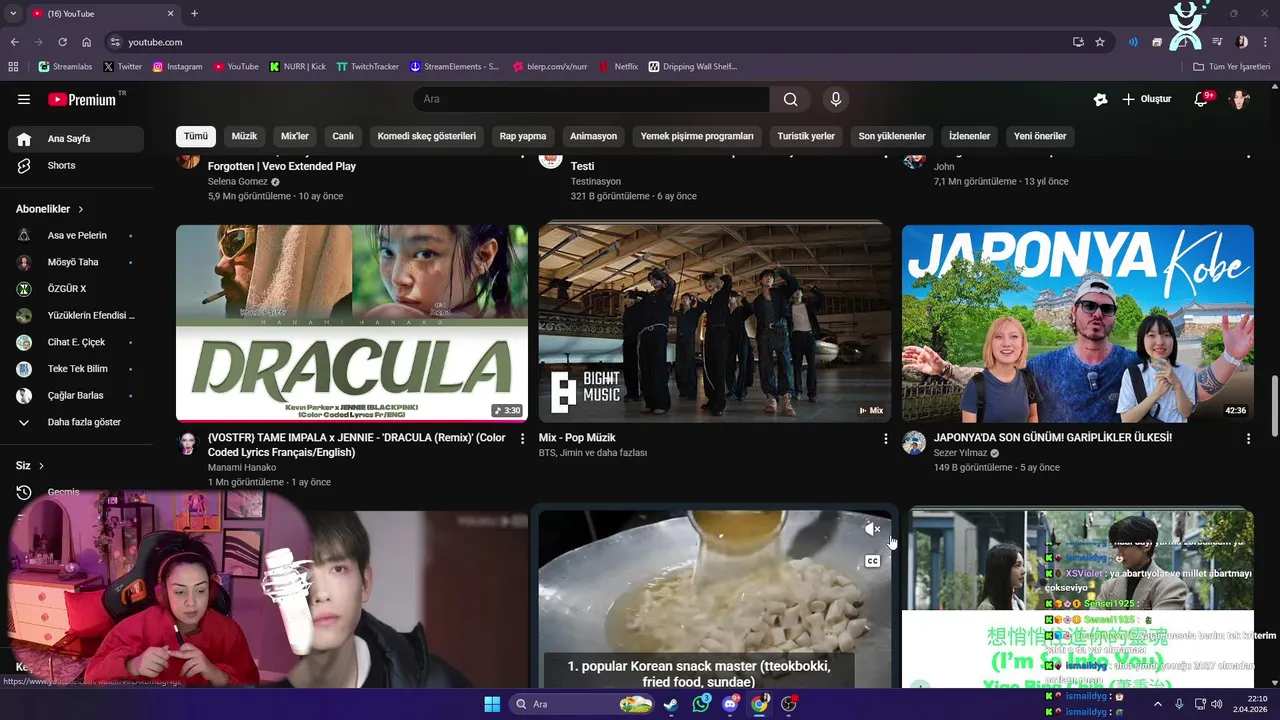Show hidden system tray icons
The height and width of the screenshot is (720, 1280).
click(x=1158, y=704)
